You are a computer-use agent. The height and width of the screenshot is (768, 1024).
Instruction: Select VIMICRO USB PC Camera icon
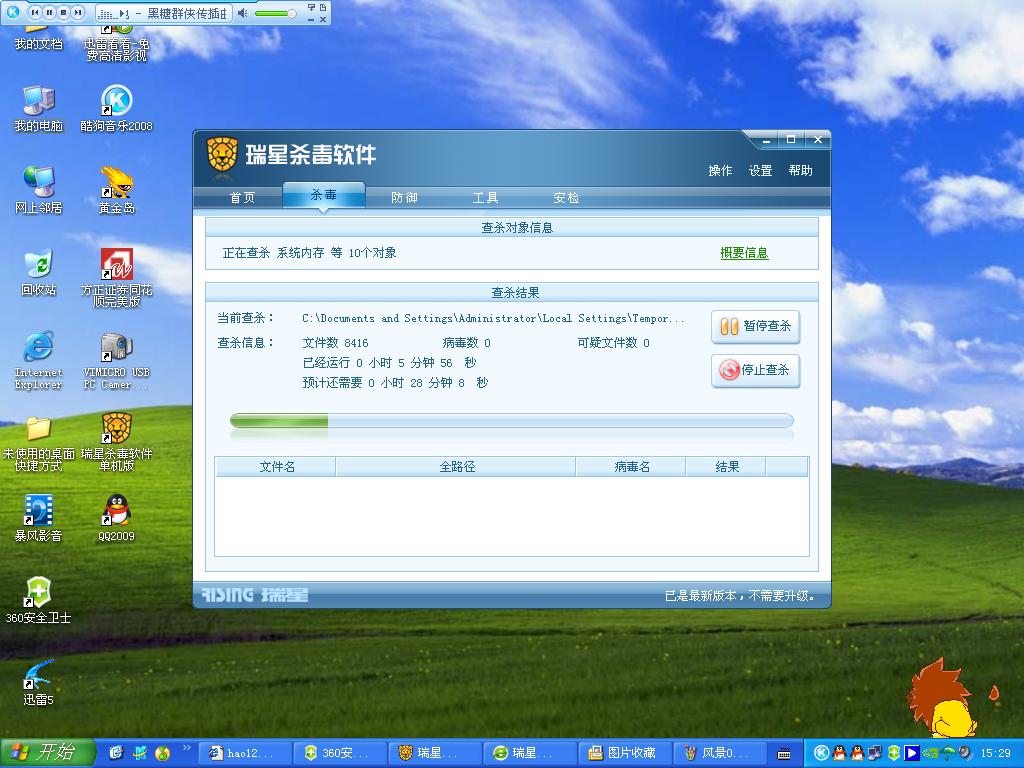click(116, 360)
